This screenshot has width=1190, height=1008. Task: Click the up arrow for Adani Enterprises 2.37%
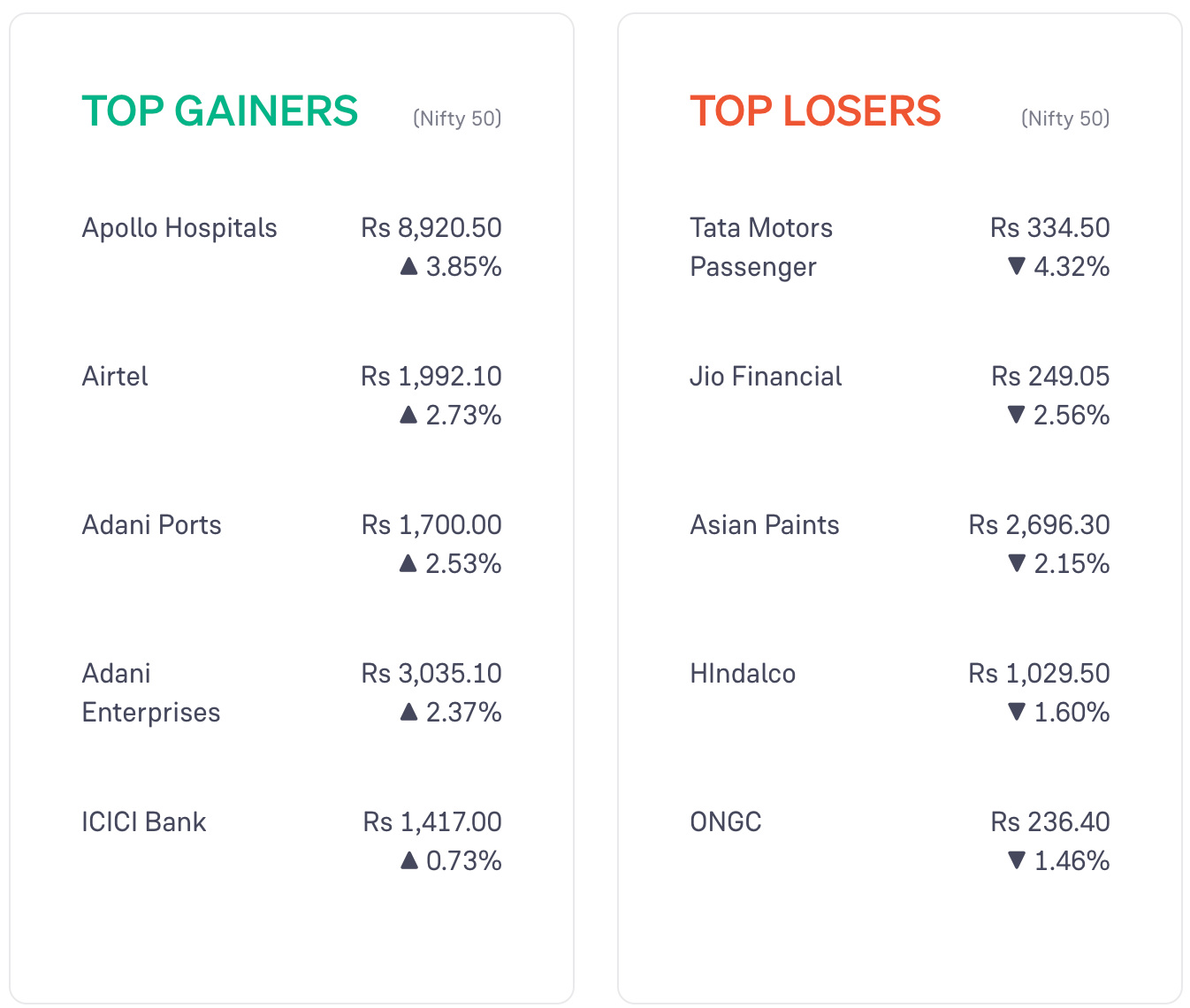[408, 712]
